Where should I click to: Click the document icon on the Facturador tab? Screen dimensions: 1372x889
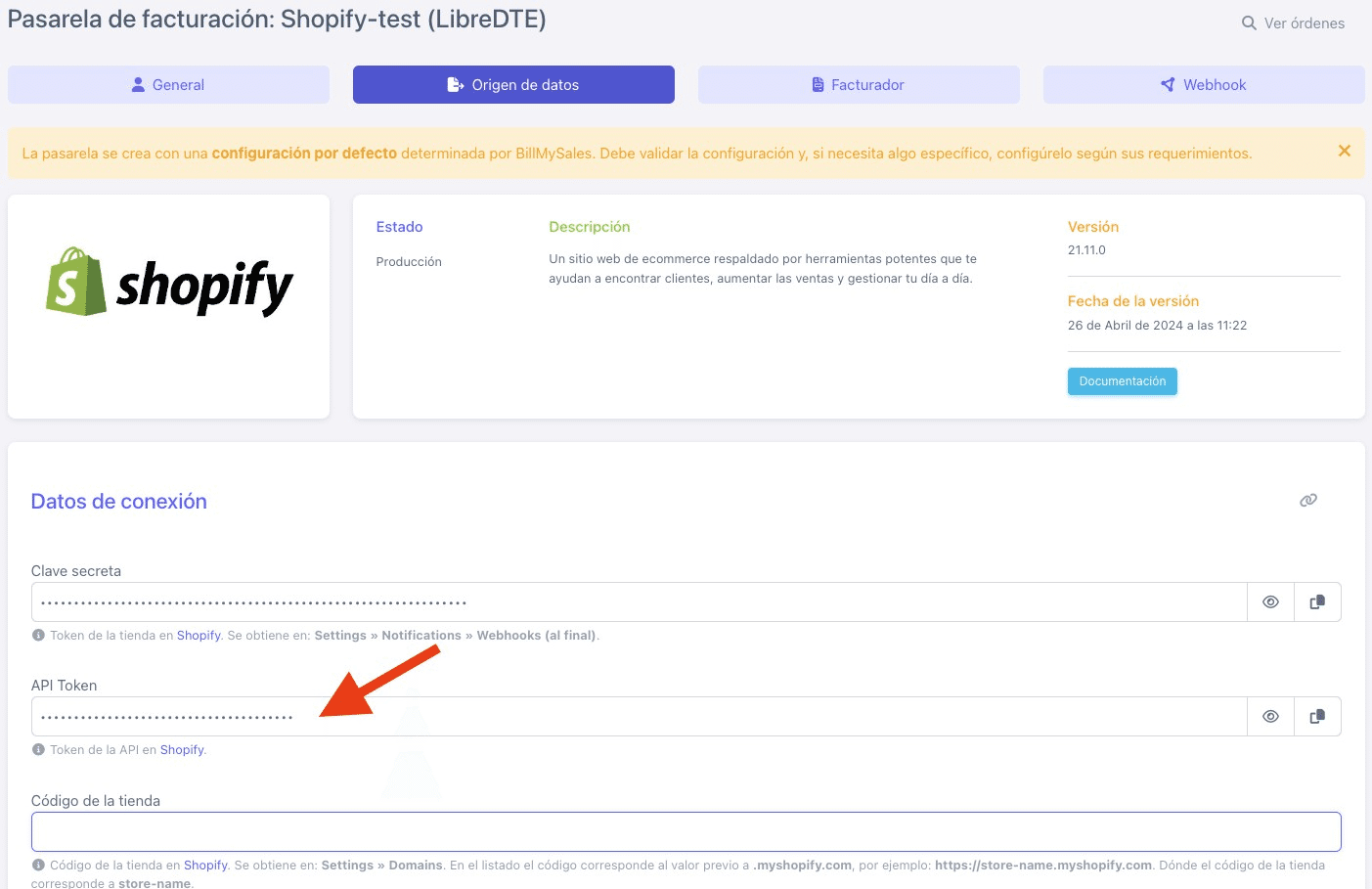click(x=817, y=84)
